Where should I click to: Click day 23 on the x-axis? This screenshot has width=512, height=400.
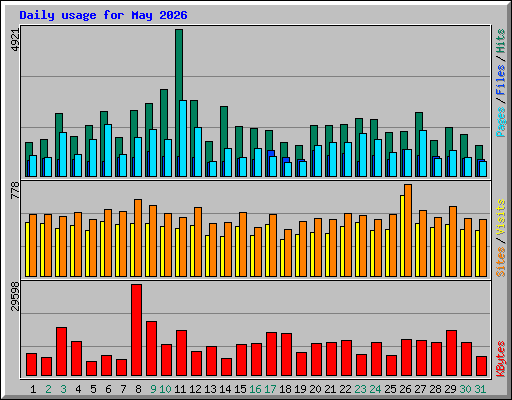[x=360, y=389]
